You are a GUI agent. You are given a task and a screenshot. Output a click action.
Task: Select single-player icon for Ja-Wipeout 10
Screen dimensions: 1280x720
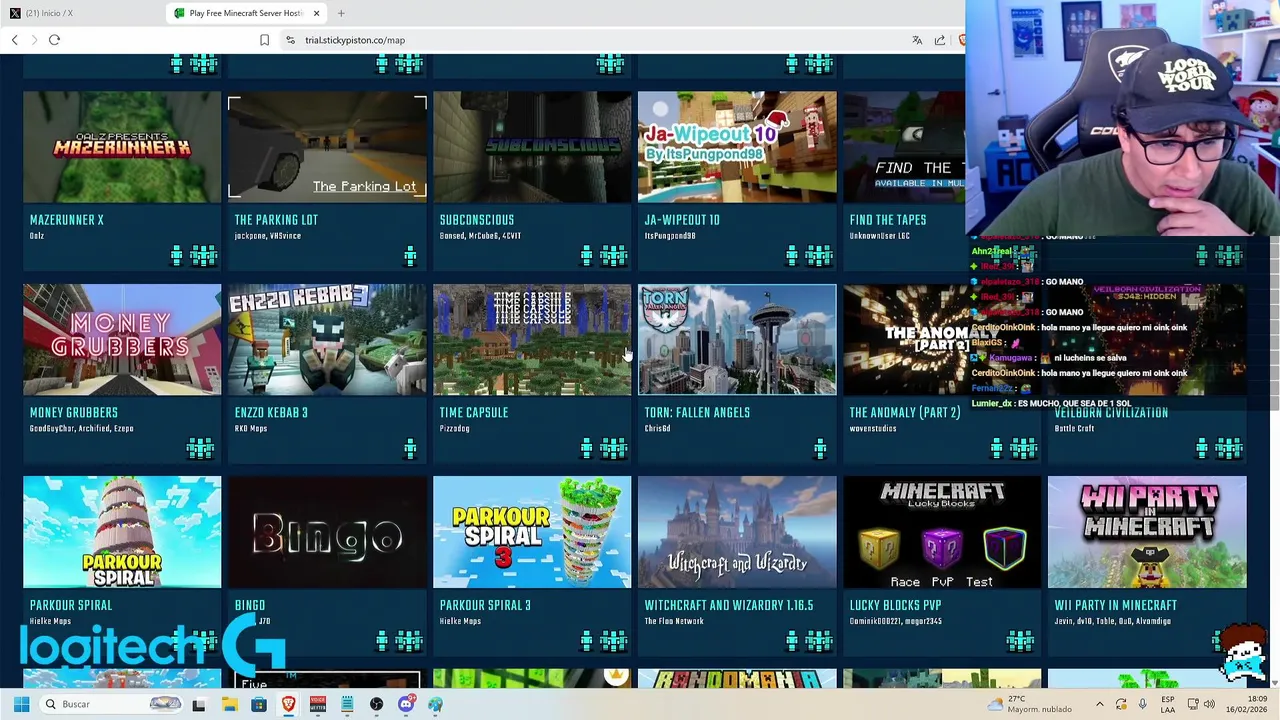tap(792, 256)
